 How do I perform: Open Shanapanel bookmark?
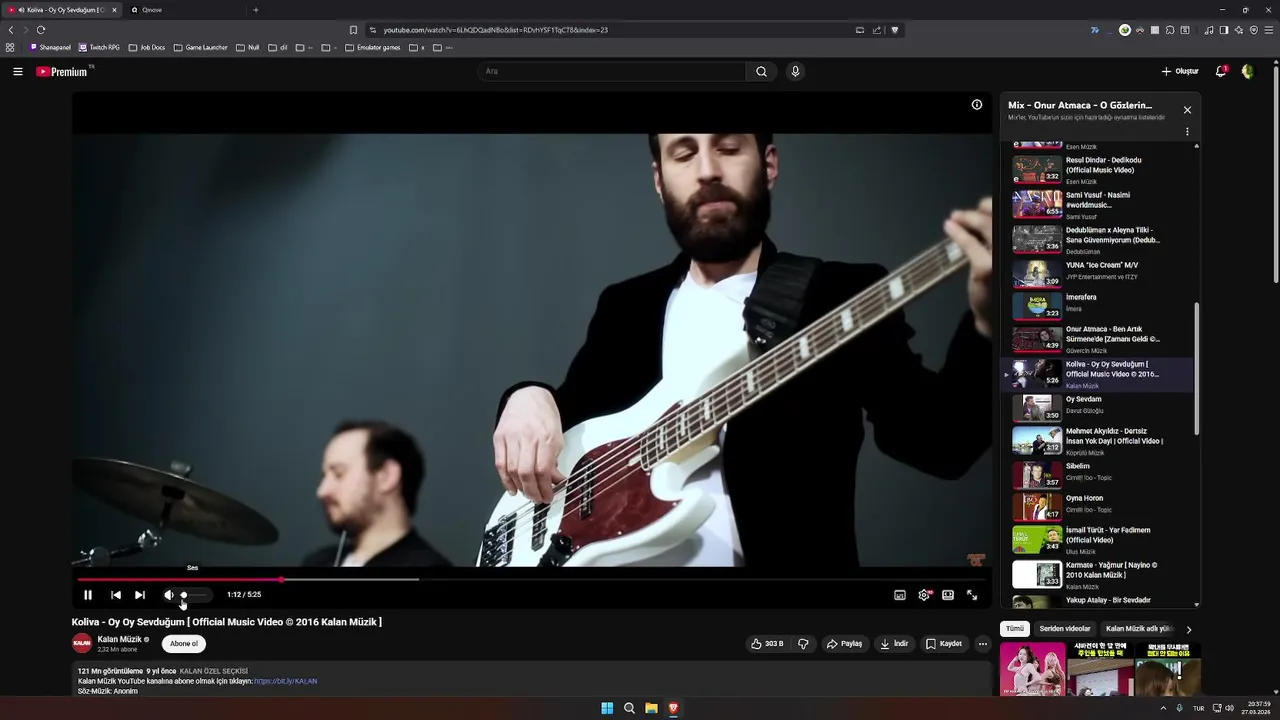point(50,47)
